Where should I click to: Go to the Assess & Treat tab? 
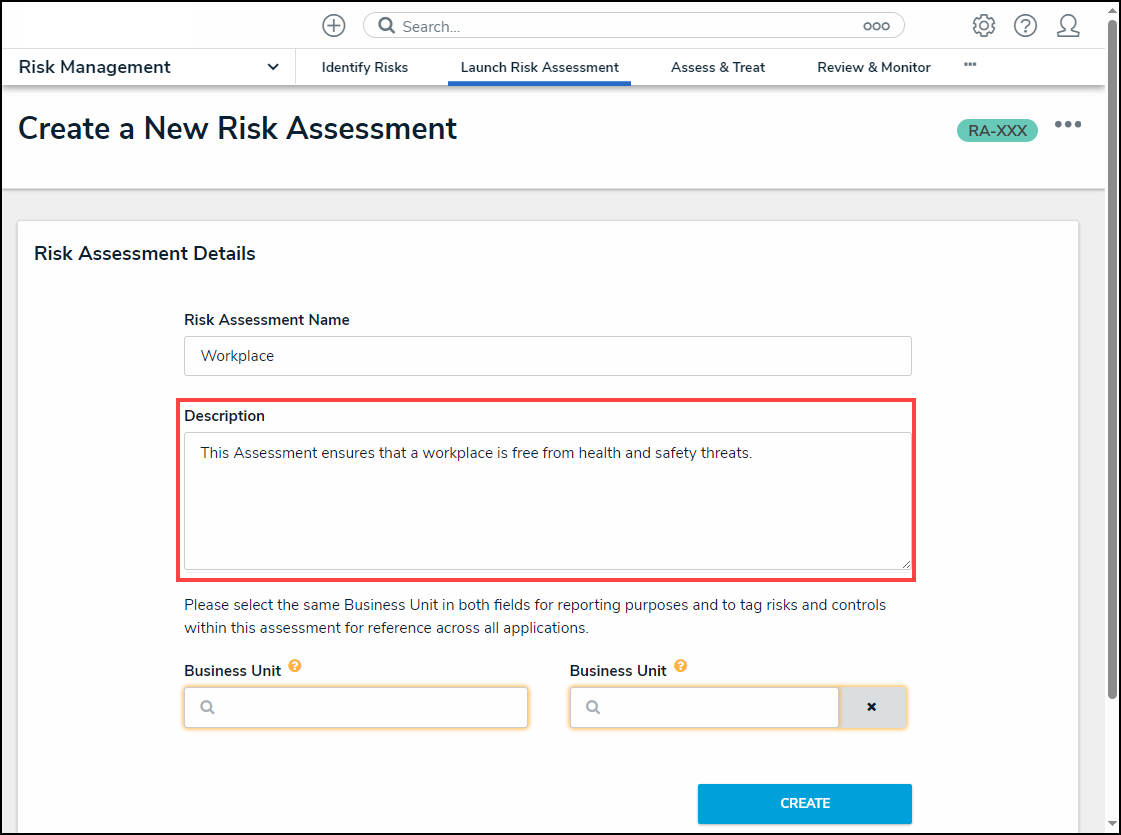click(x=718, y=67)
